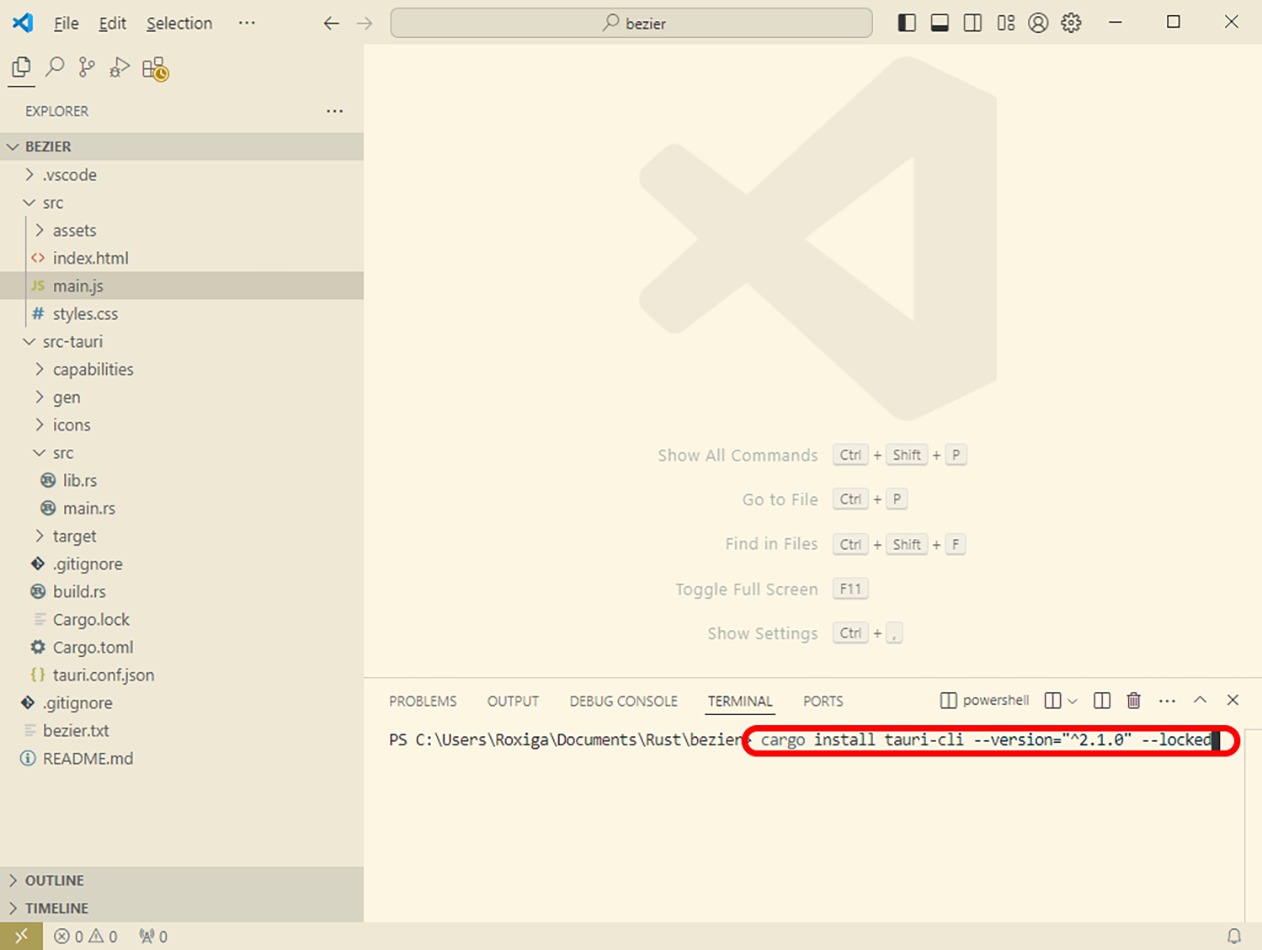Open the Extensions view icon

pyautogui.click(x=154, y=68)
